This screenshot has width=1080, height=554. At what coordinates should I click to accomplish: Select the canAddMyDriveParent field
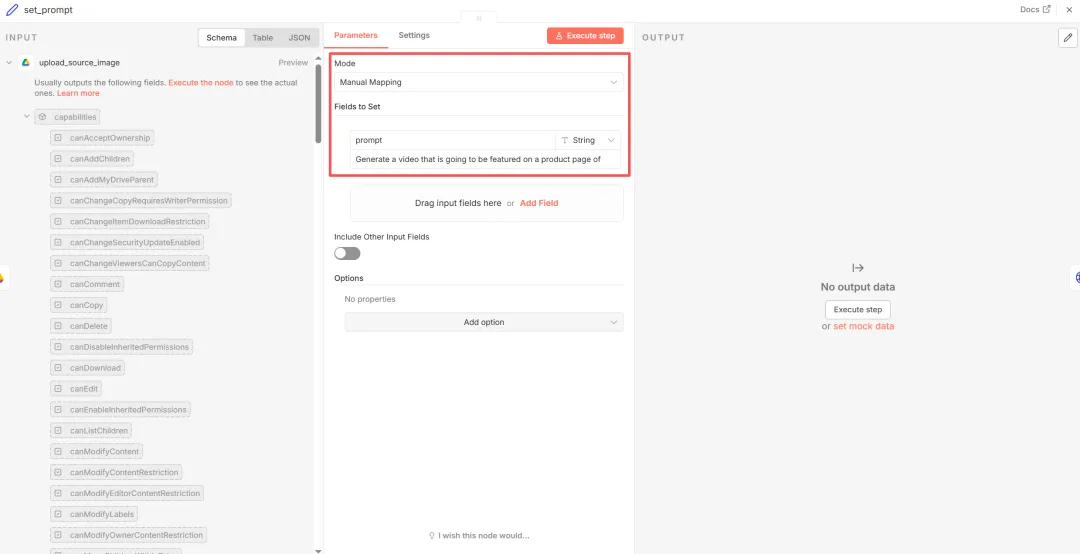click(x=104, y=180)
